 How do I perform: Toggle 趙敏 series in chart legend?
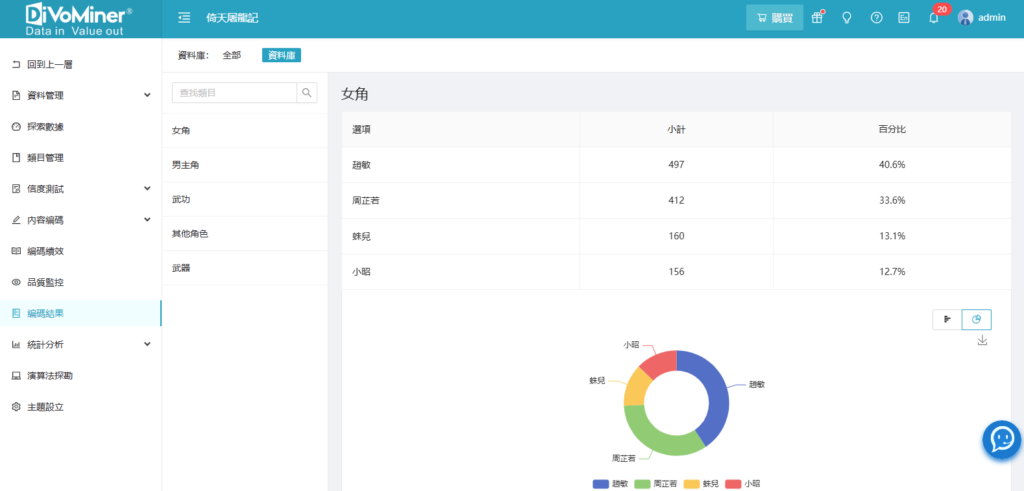pos(611,483)
